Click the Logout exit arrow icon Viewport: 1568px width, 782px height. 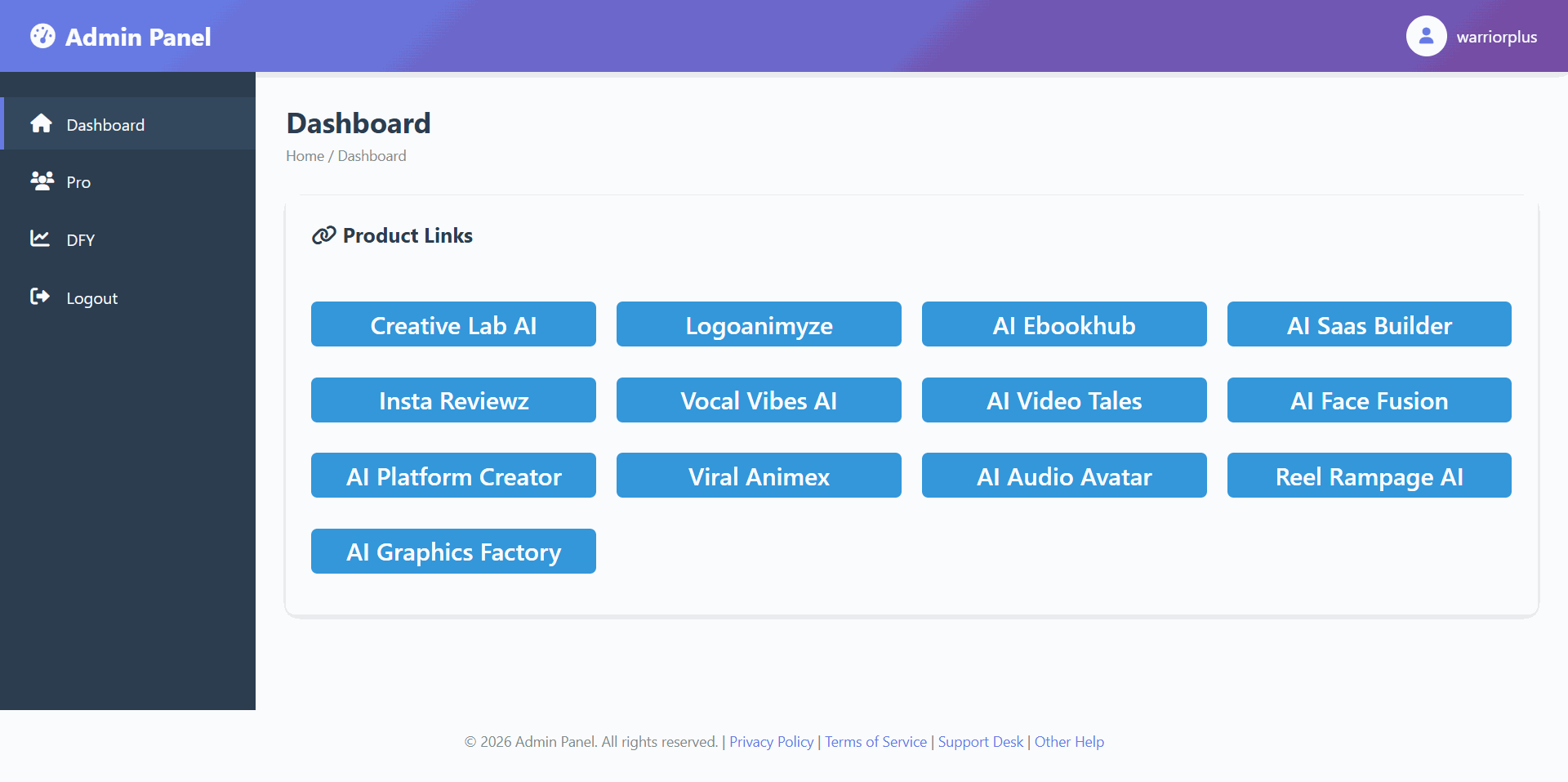(40, 296)
